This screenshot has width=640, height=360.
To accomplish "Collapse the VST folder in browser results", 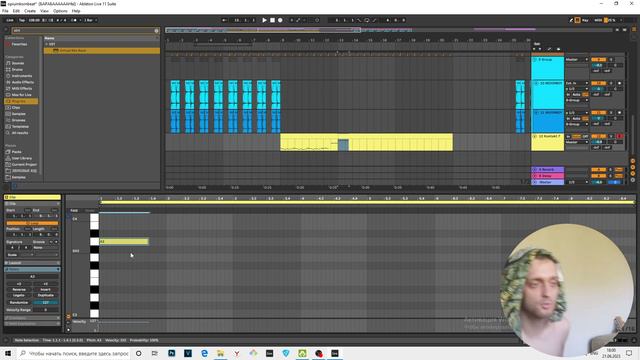I will (47, 44).
